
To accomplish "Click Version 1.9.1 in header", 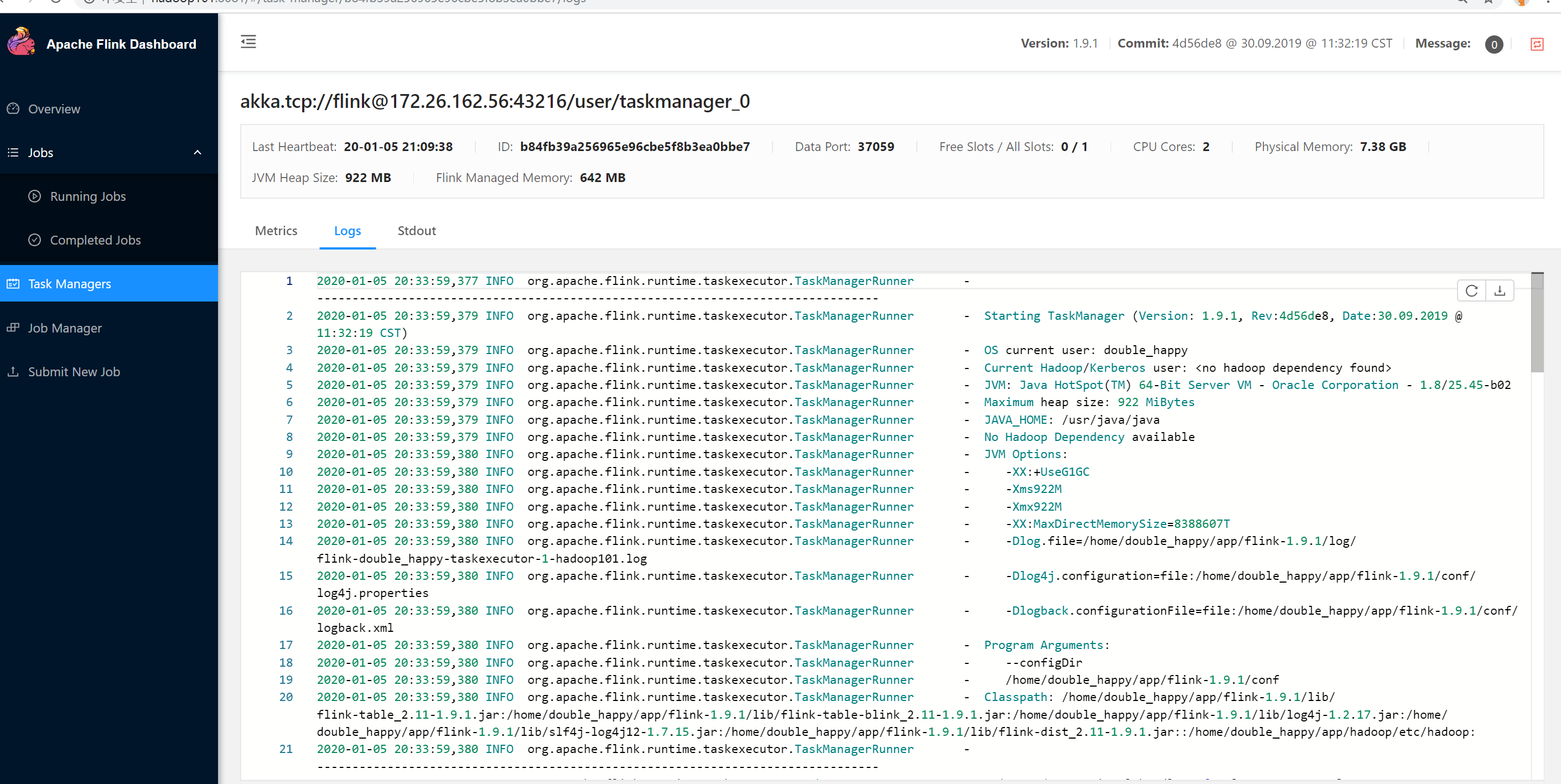I will (x=1059, y=44).
